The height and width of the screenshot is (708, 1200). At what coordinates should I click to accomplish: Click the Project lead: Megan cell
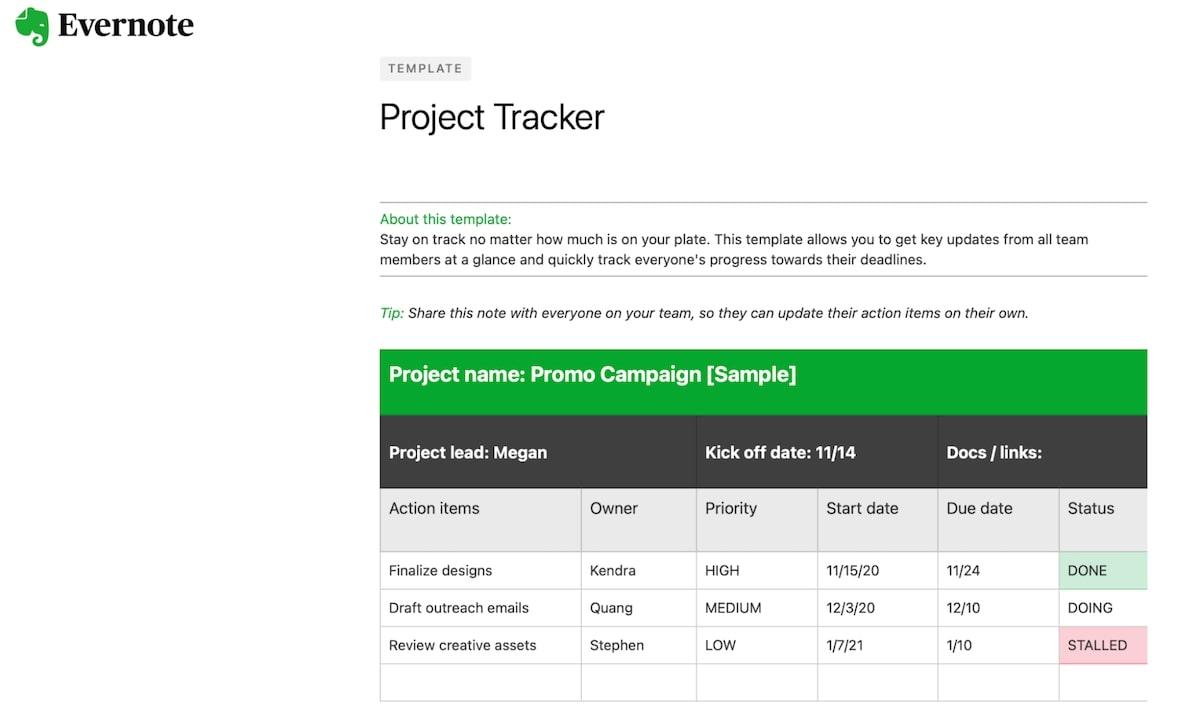[468, 452]
